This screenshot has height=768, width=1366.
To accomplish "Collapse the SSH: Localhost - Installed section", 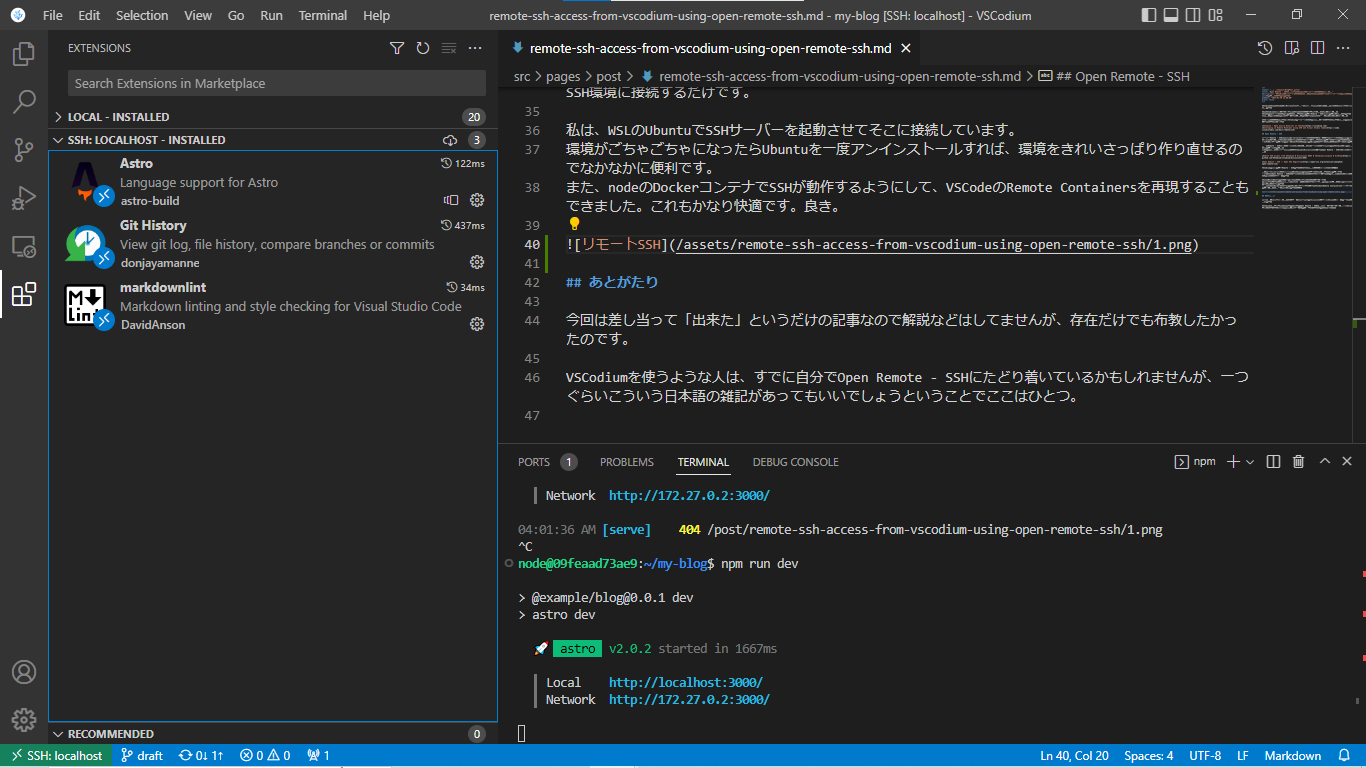I will click(x=273, y=140).
